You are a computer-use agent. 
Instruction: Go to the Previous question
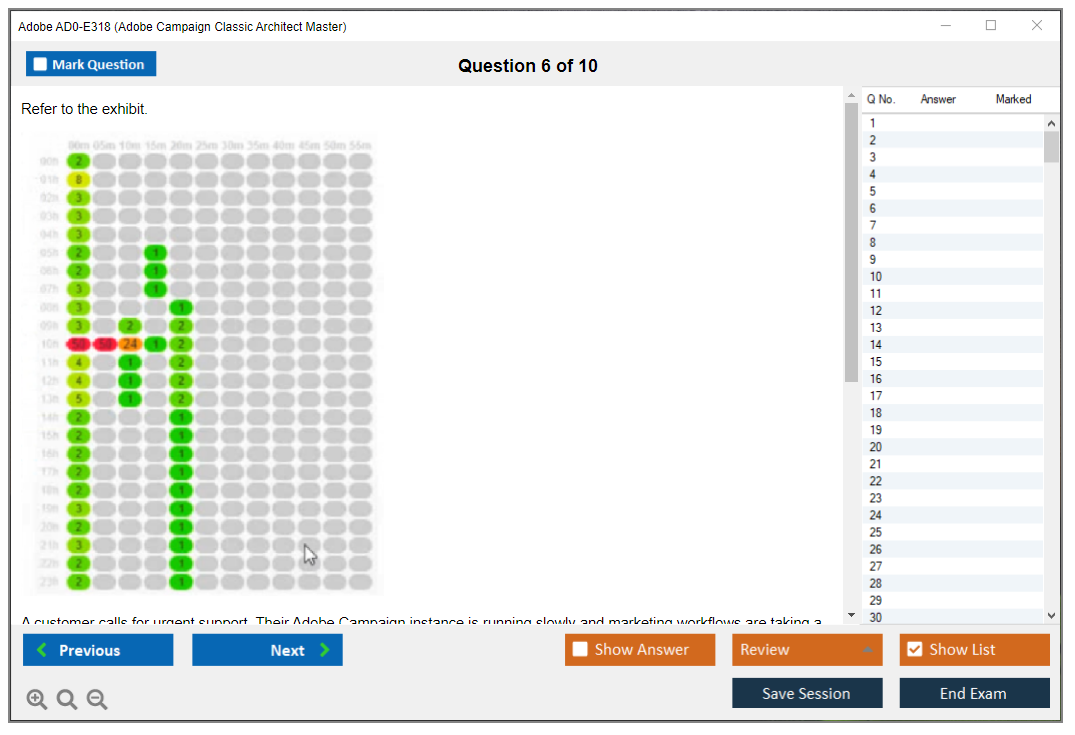(98, 650)
